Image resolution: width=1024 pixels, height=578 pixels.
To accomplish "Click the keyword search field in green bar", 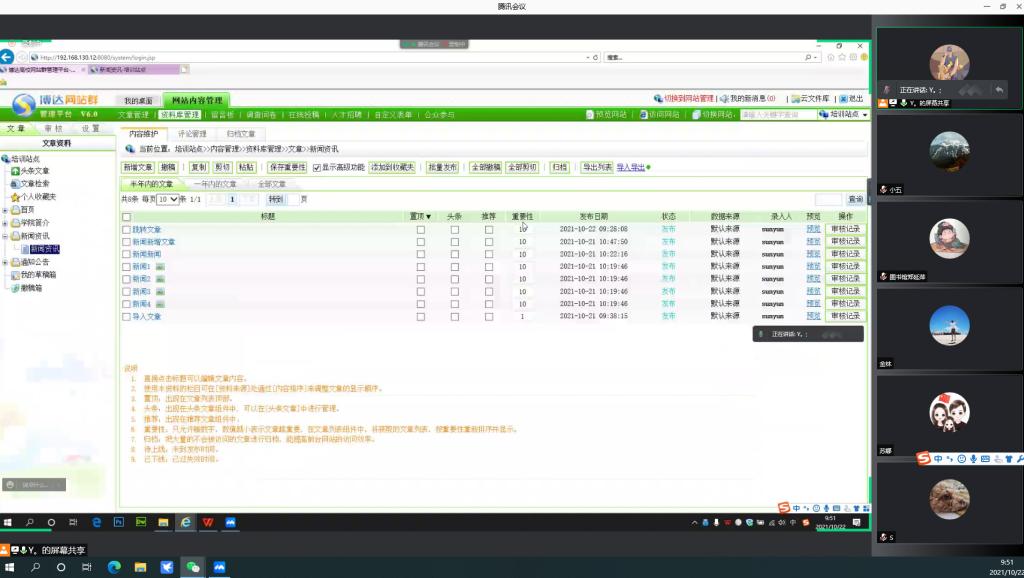I will click(x=776, y=115).
